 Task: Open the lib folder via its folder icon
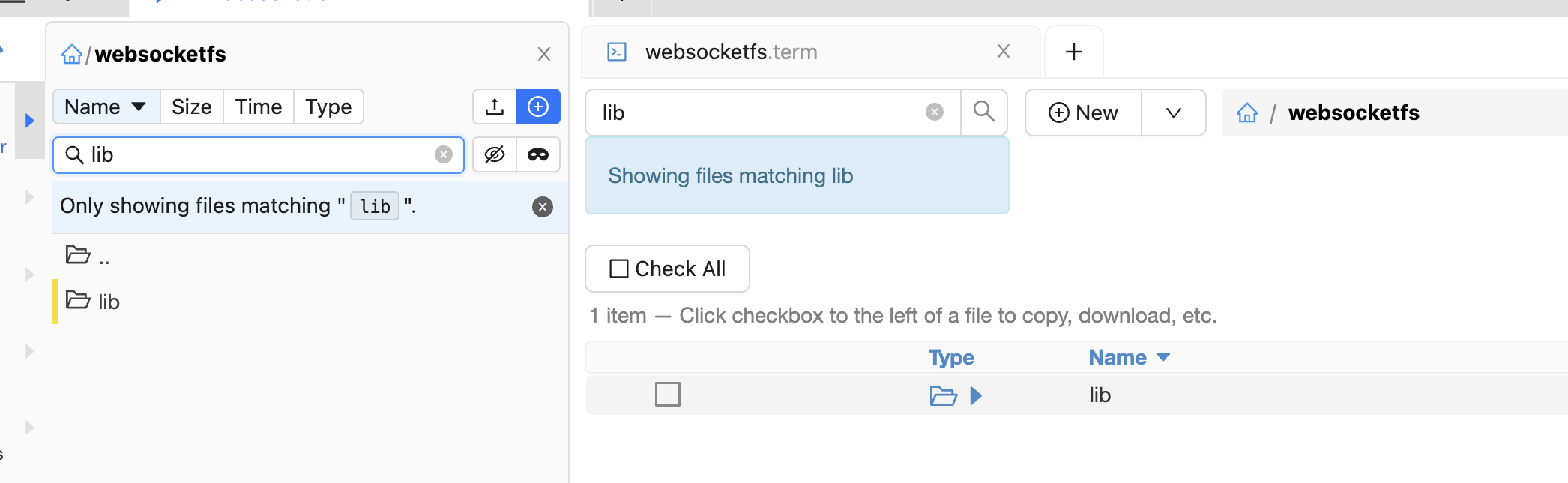944,394
